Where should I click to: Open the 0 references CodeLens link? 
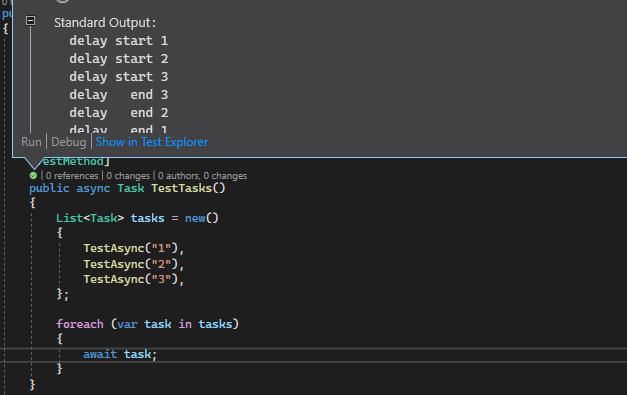pos(72,176)
